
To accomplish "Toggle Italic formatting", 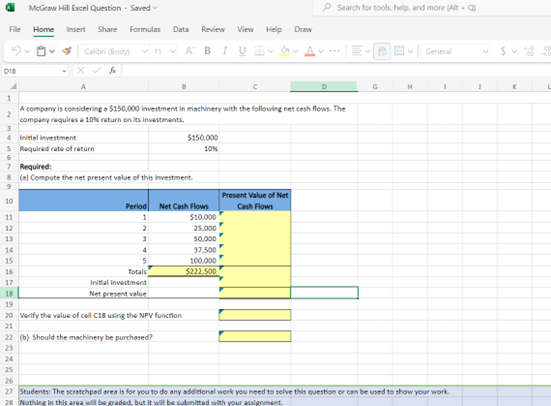I will point(225,51).
